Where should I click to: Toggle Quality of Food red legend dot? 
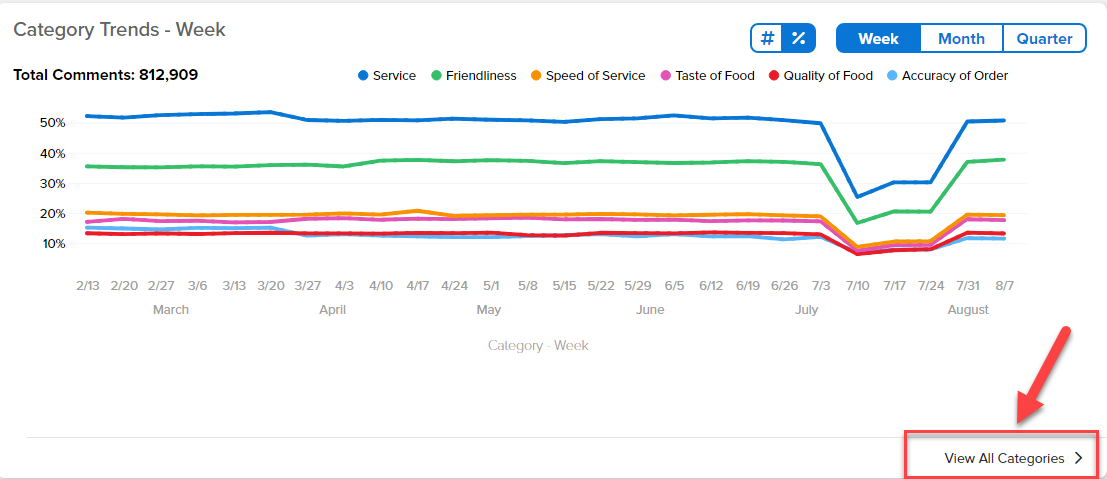(774, 76)
